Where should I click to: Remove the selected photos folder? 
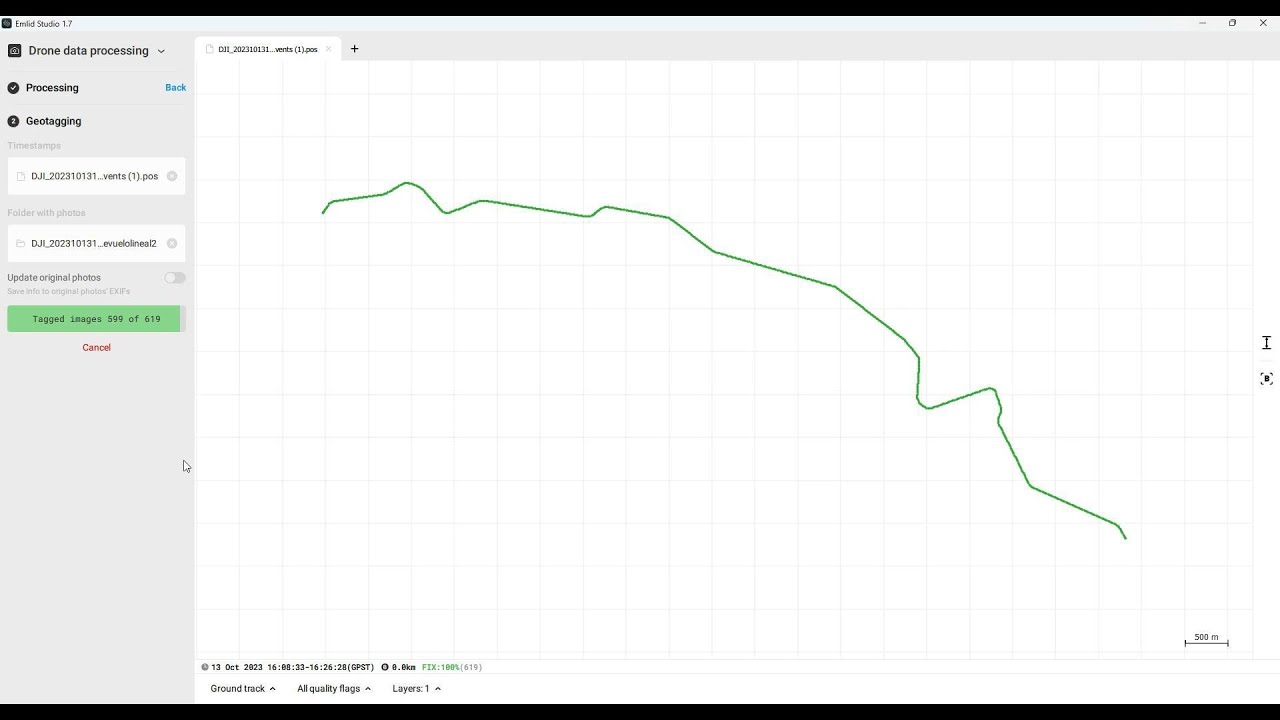(172, 243)
